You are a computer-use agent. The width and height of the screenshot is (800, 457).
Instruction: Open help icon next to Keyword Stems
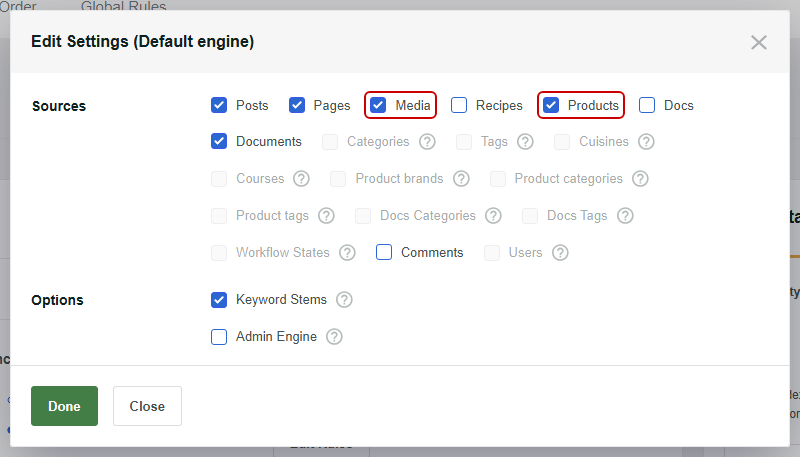(344, 300)
